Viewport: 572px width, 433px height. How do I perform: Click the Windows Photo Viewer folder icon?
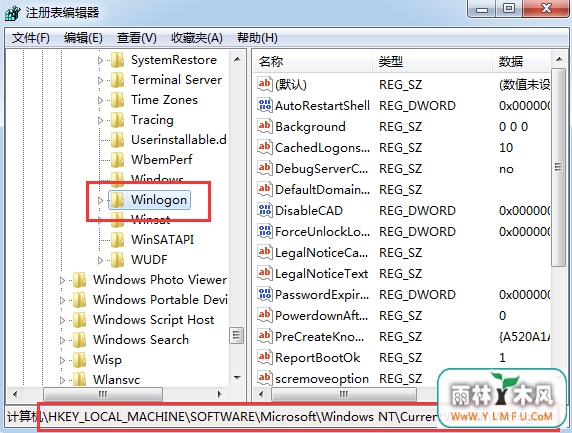[79, 280]
